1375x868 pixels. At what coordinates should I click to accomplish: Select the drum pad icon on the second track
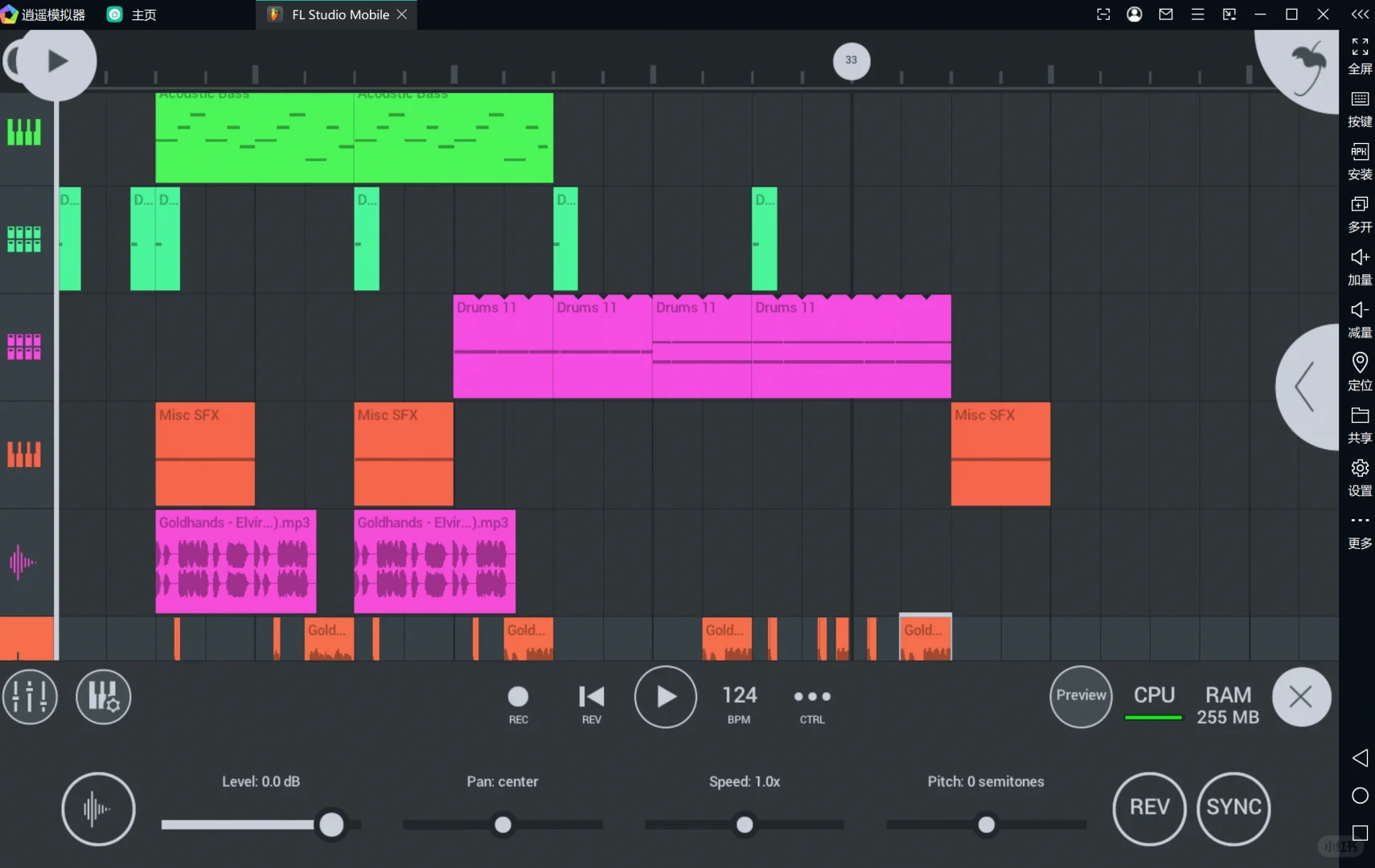pos(23,239)
